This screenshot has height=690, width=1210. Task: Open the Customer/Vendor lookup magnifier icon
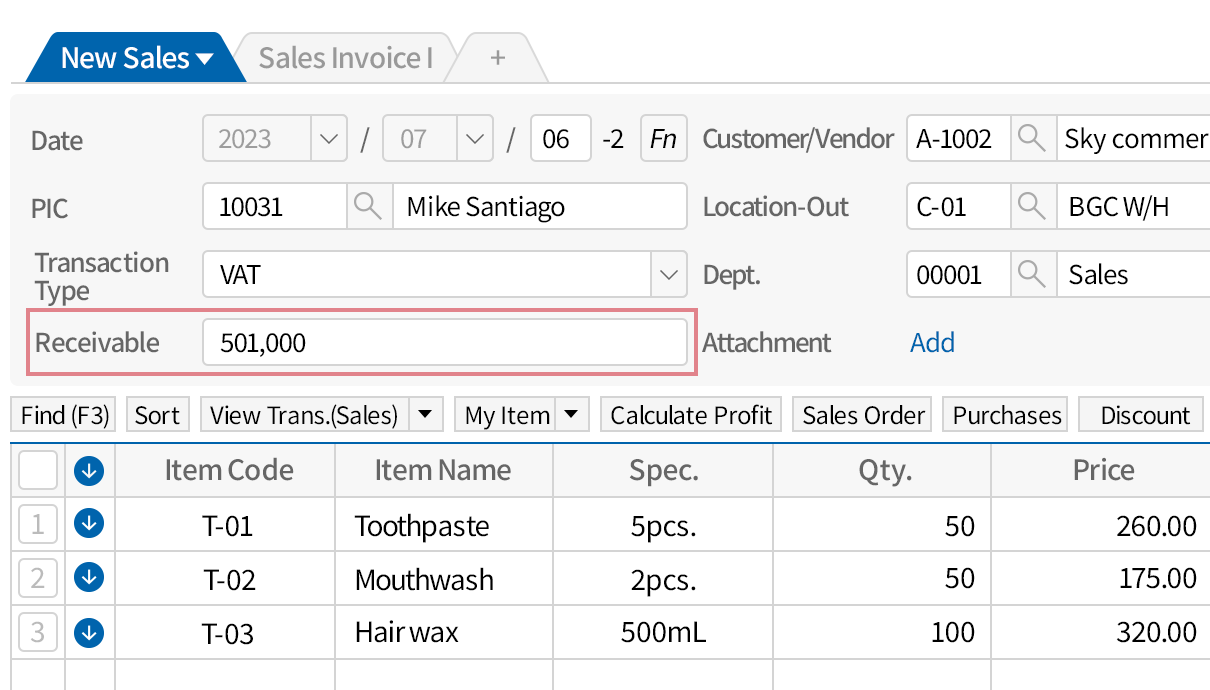[1032, 139]
